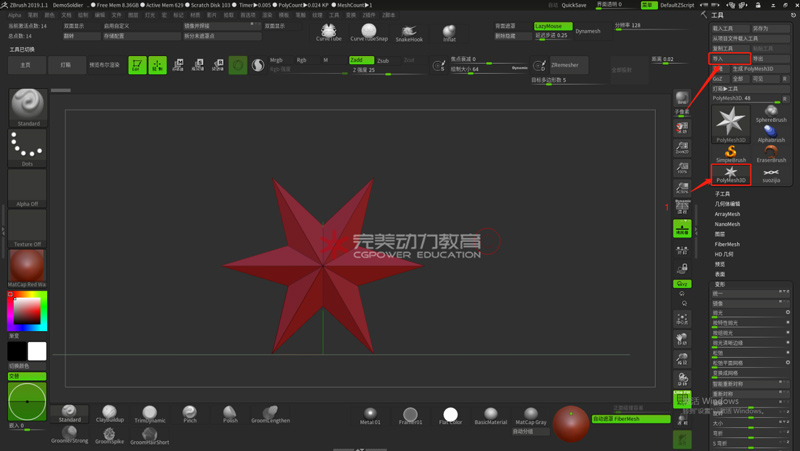
Task: Click the QuickSave button
Action: (x=574, y=5)
